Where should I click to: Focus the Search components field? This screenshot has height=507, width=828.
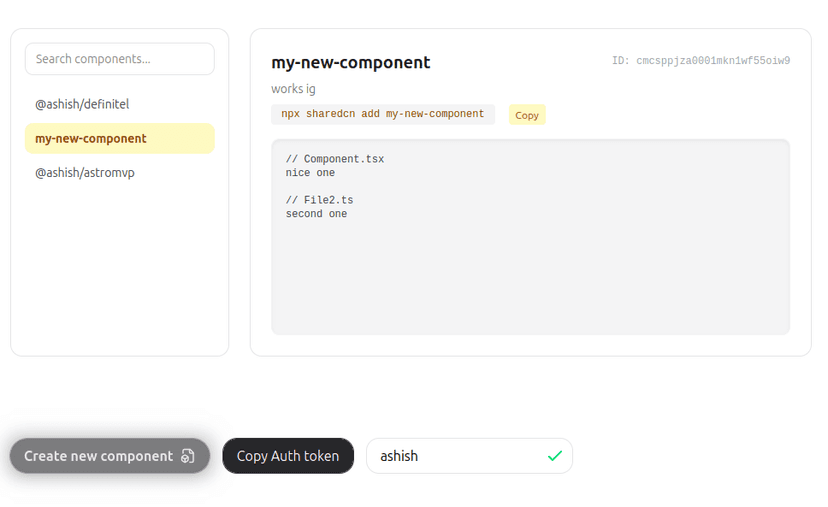click(x=120, y=59)
